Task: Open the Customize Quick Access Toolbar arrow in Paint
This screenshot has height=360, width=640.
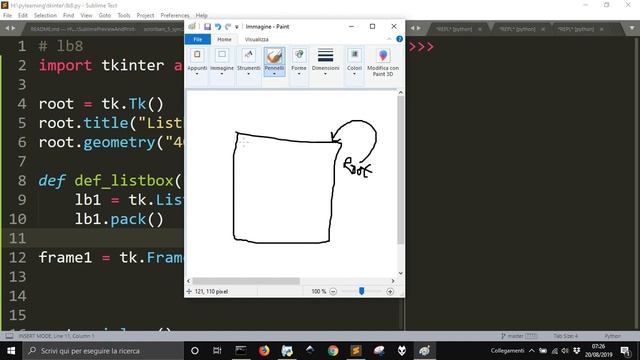Action: point(237,27)
